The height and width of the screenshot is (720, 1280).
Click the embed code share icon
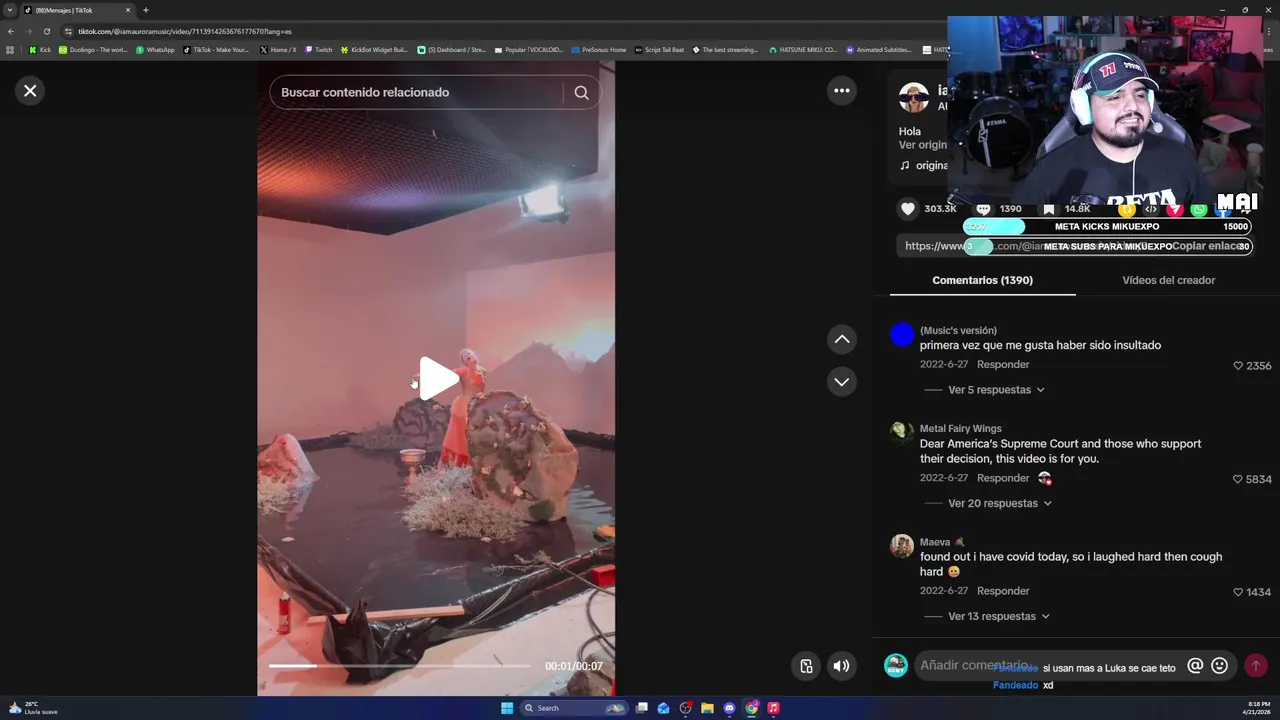coord(1151,209)
